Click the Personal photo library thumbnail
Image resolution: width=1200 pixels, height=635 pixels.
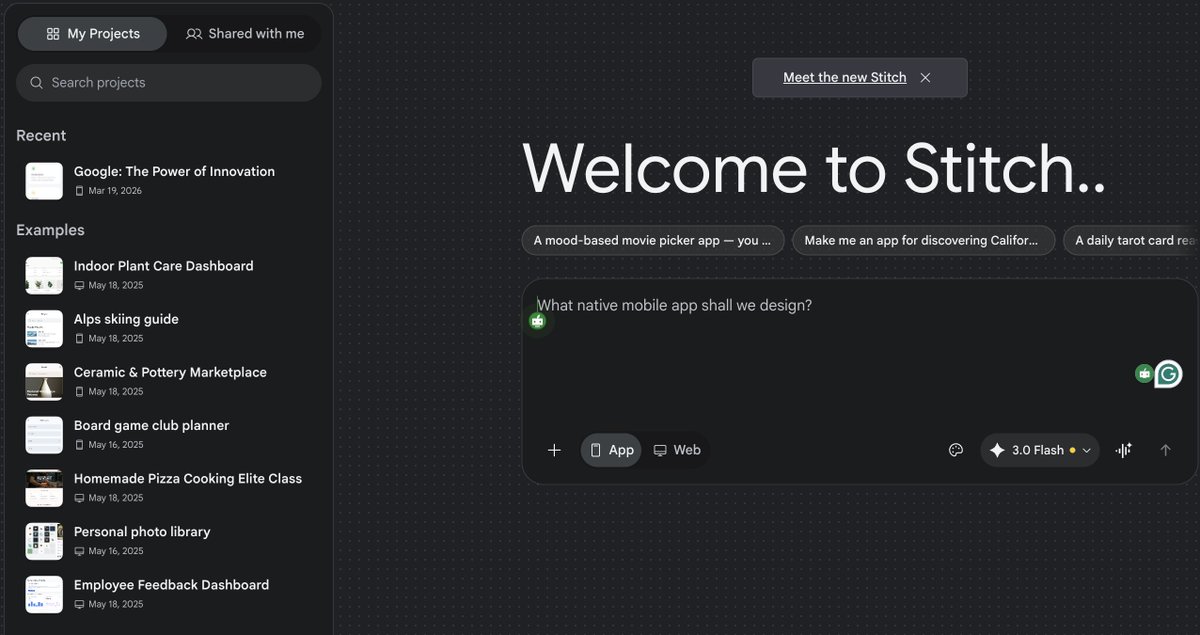44,540
